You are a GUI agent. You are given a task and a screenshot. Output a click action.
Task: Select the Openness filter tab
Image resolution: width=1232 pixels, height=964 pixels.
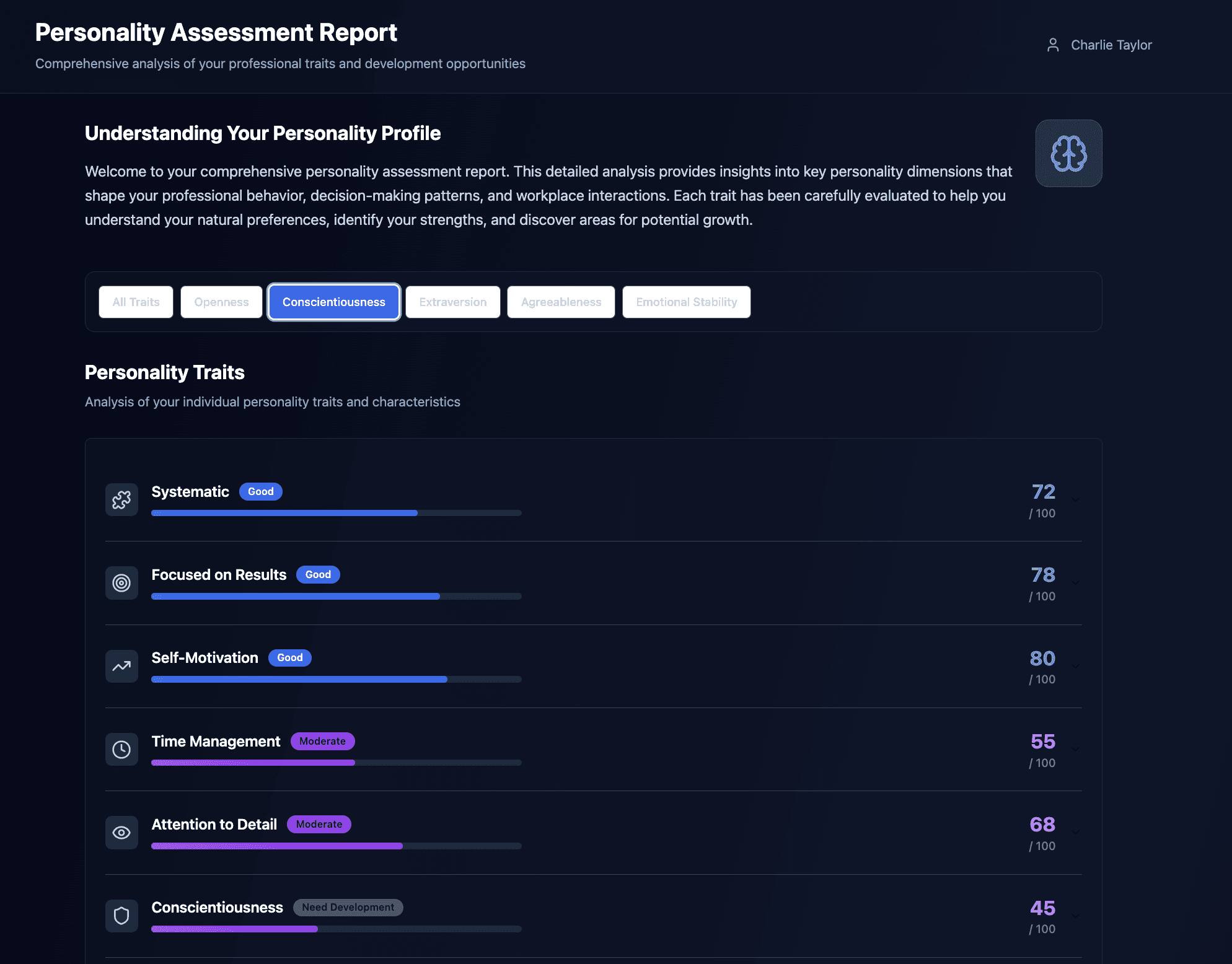(x=221, y=302)
